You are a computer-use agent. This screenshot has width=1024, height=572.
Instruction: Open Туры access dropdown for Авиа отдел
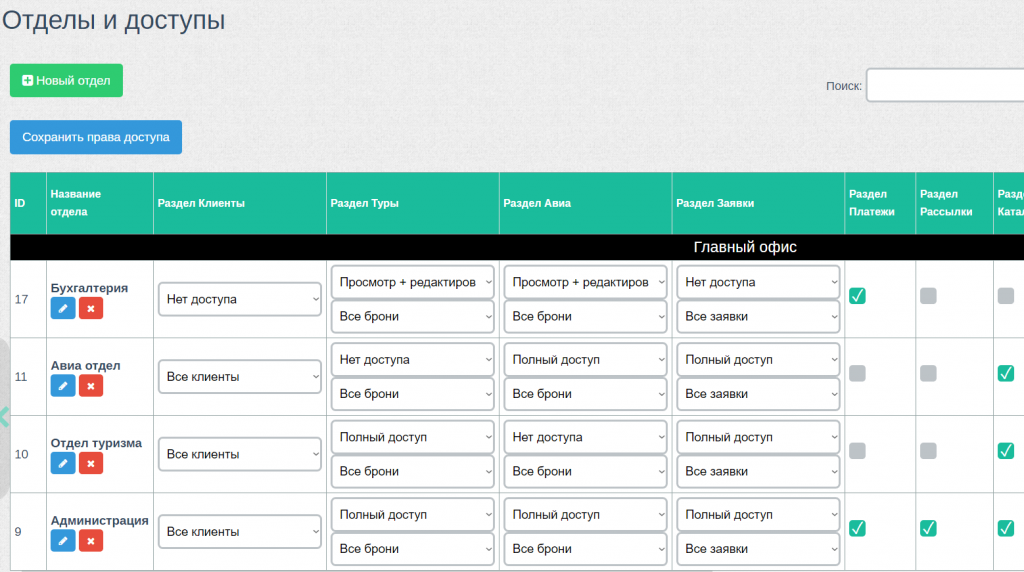point(412,360)
